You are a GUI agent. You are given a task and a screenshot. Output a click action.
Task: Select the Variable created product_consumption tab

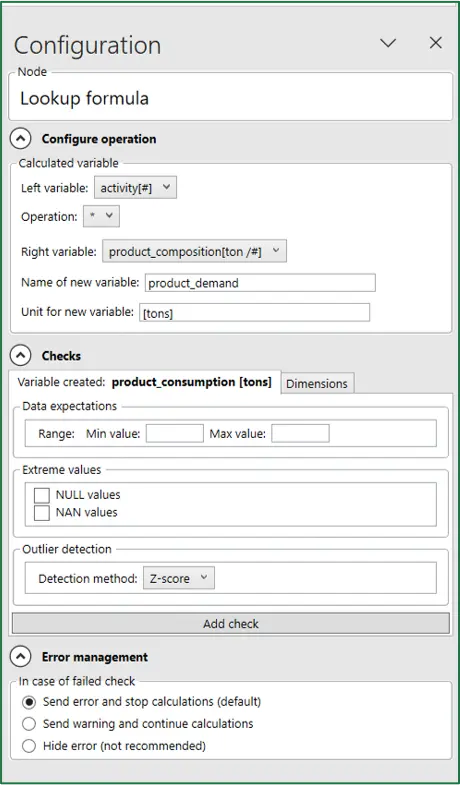coord(145,382)
